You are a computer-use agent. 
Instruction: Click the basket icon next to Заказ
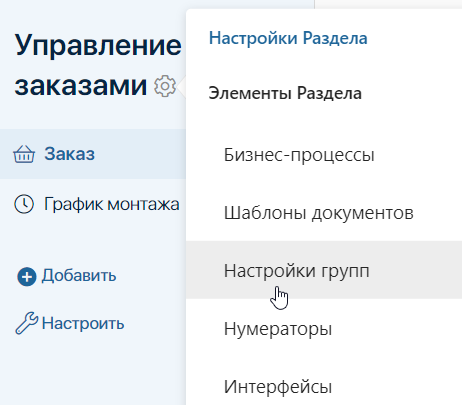24,154
